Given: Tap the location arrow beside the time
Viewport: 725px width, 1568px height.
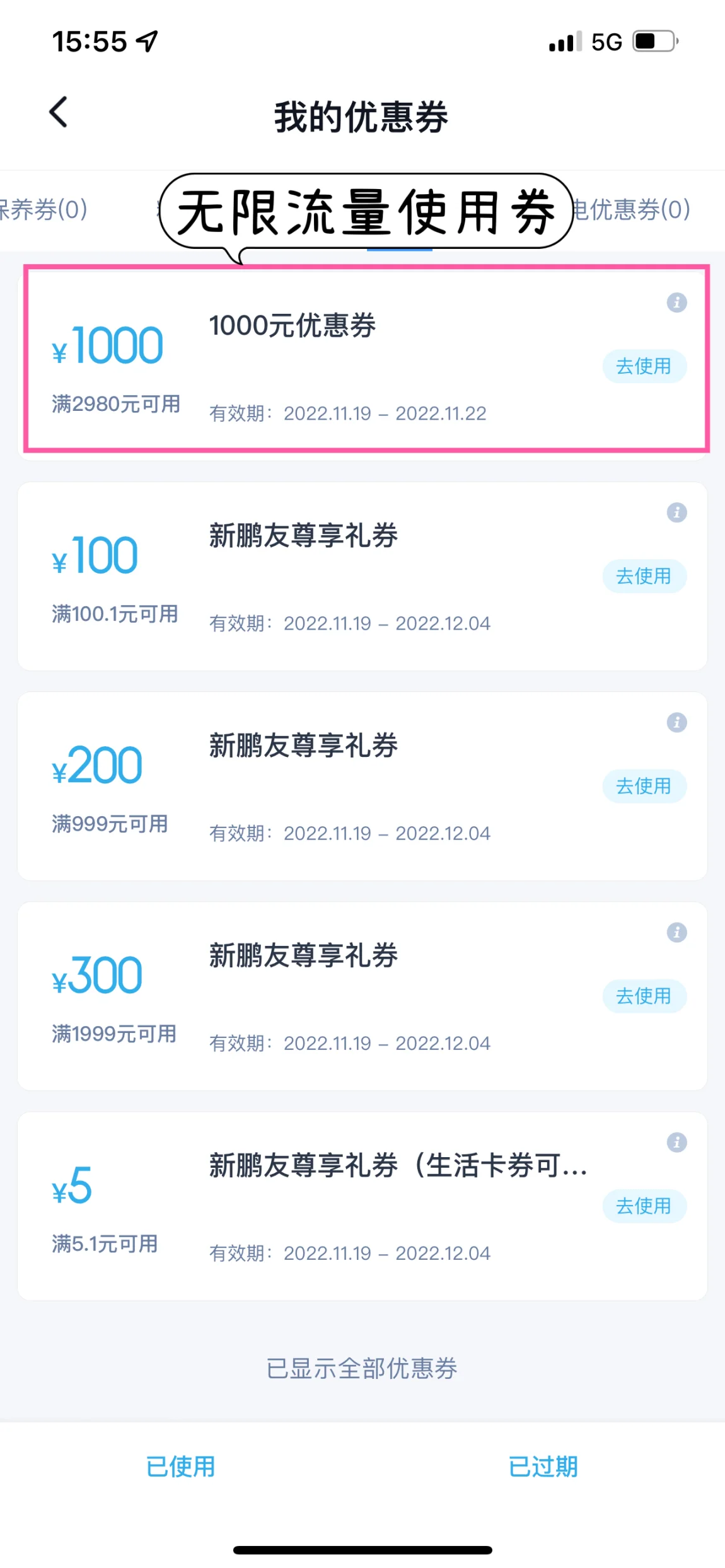Looking at the screenshot, I should (148, 42).
